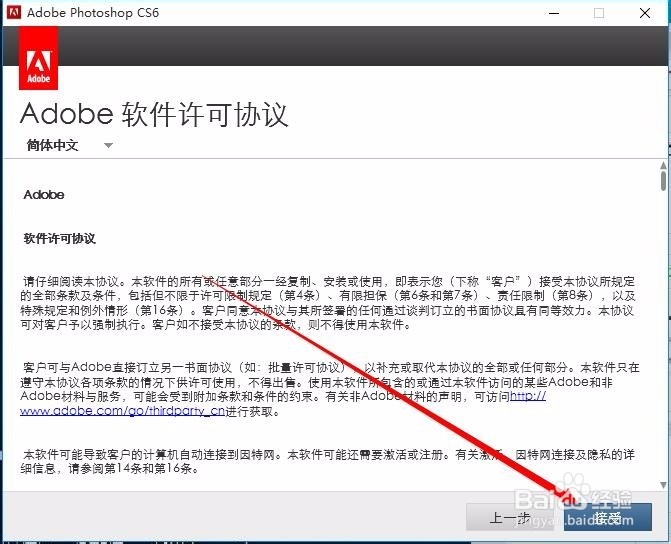Image resolution: width=671 pixels, height=544 pixels.
Task: Click the 'Adobe' text above the agreement
Action: coord(44,195)
